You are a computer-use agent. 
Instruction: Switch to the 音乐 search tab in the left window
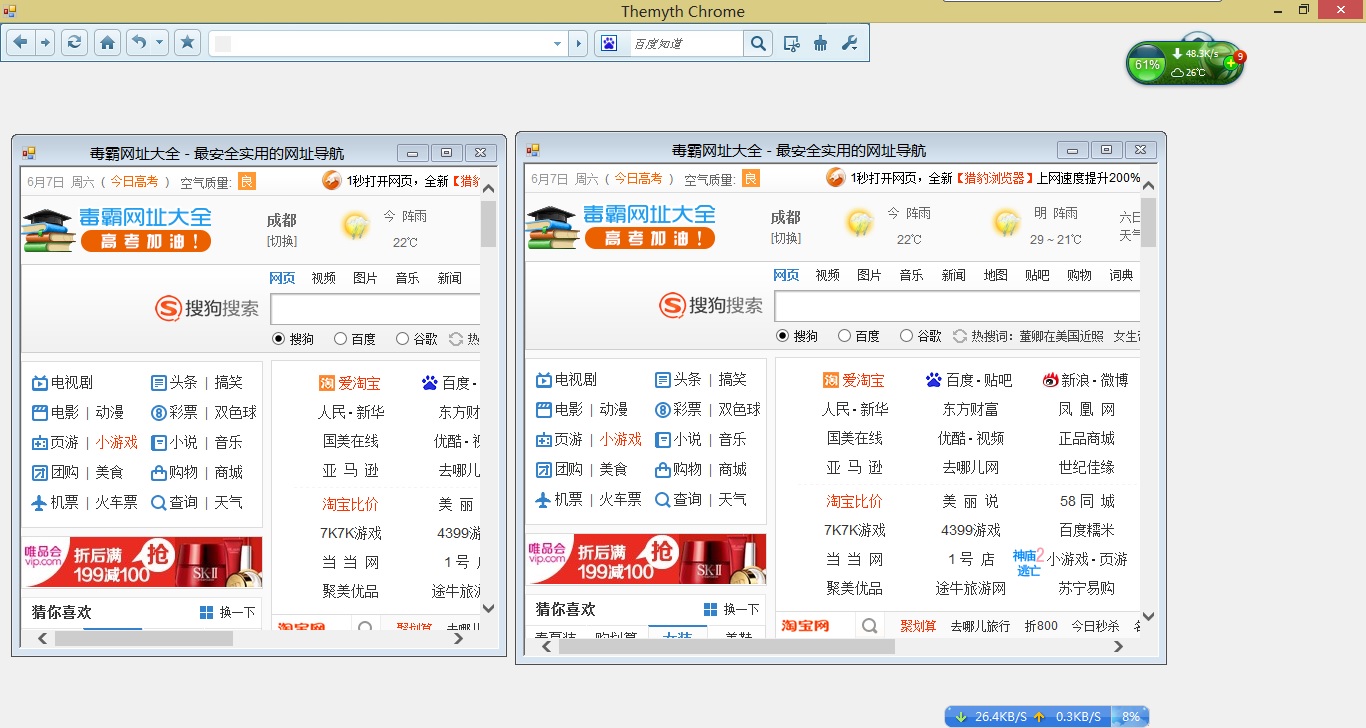[x=407, y=278]
